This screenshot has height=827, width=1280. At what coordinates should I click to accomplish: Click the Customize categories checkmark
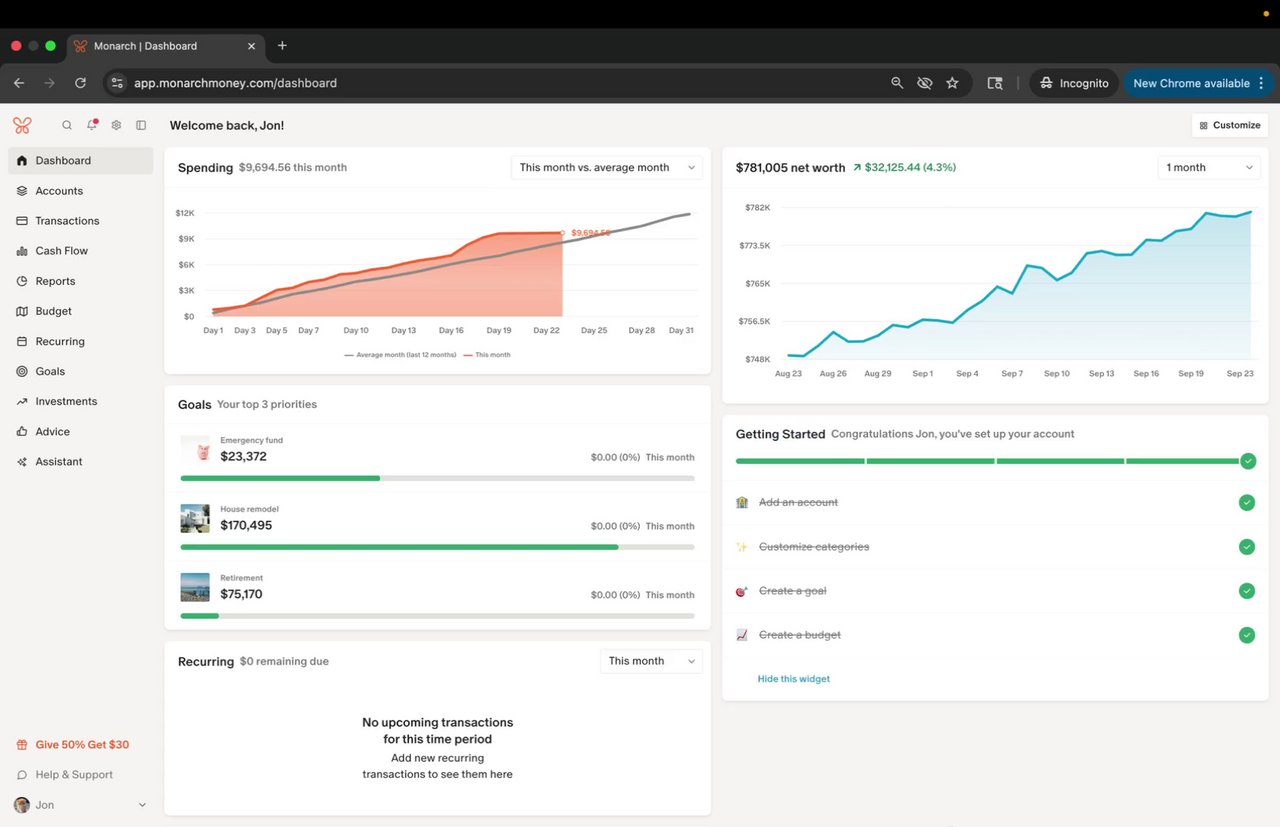(1246, 547)
